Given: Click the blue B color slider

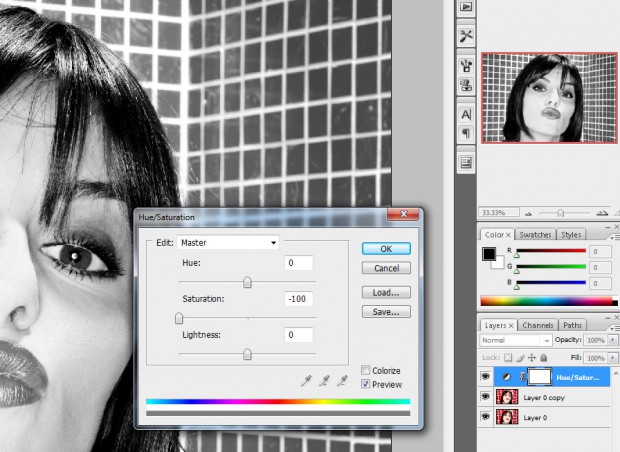Looking at the screenshot, I should (551, 282).
